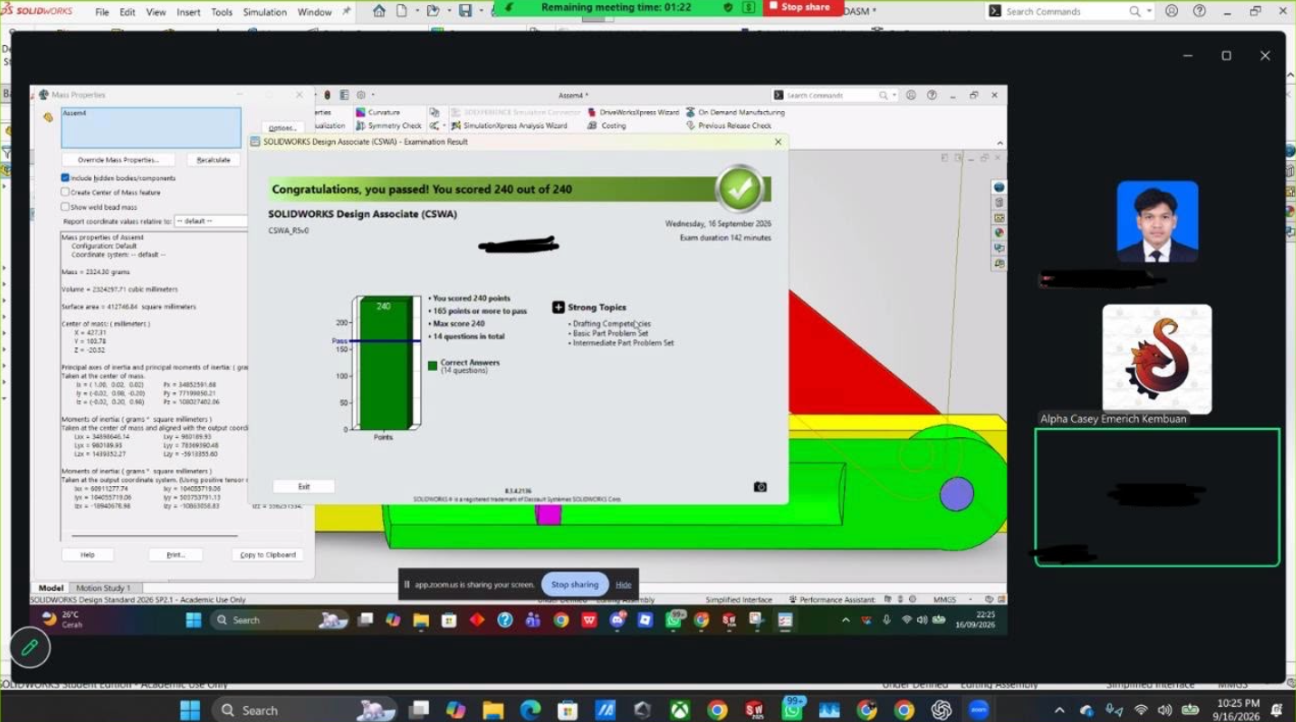Open On Demand Manufacturing
Image resolution: width=1296 pixels, height=722 pixels.
click(x=735, y=112)
